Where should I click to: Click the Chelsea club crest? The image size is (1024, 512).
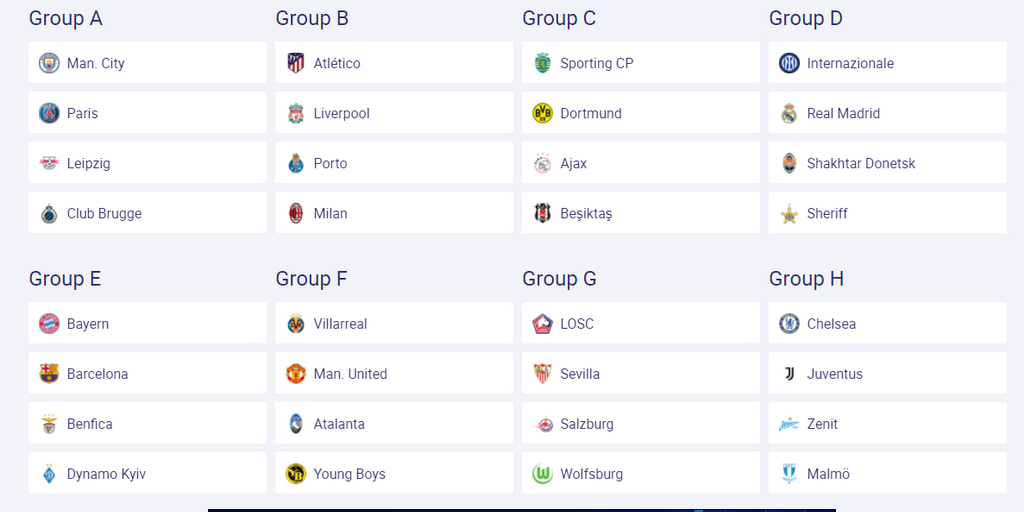coord(790,324)
